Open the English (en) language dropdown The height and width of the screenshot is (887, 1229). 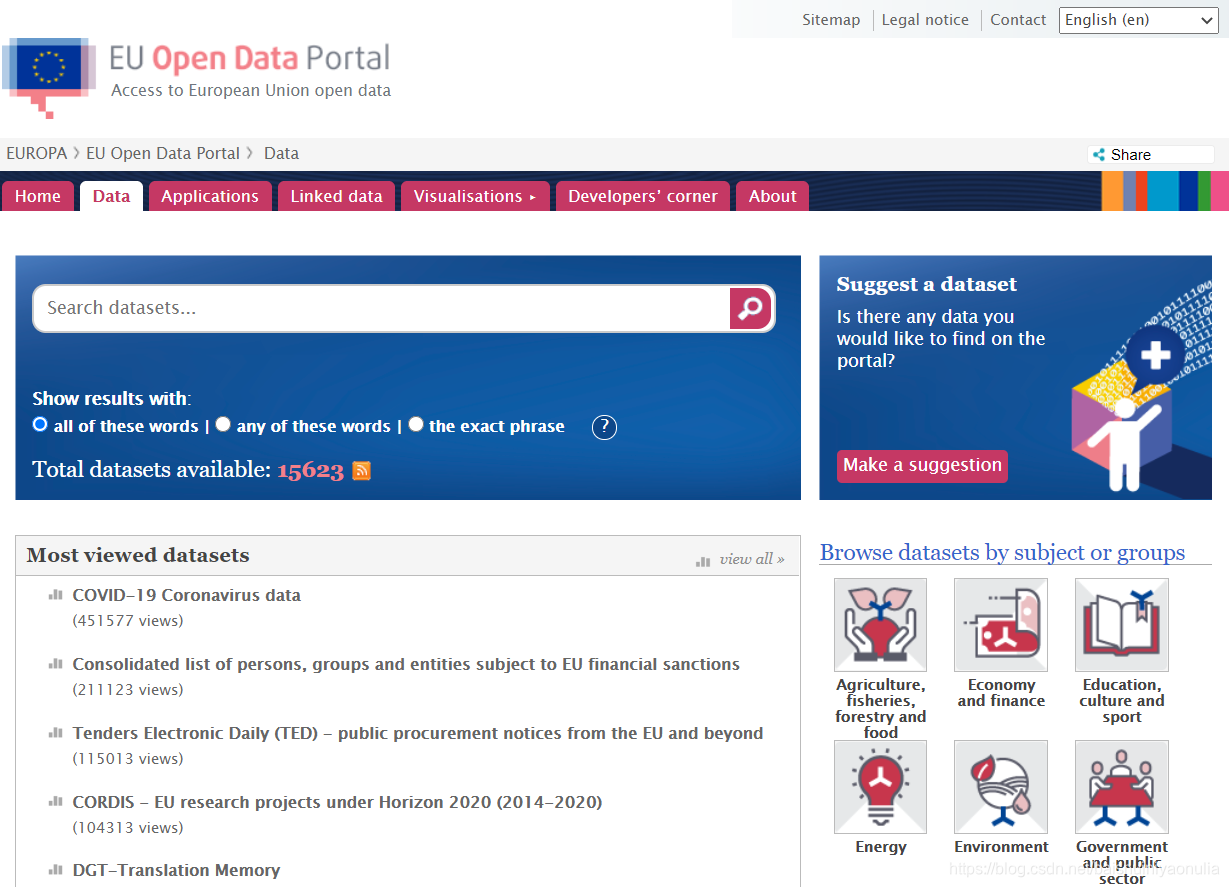coord(1138,20)
